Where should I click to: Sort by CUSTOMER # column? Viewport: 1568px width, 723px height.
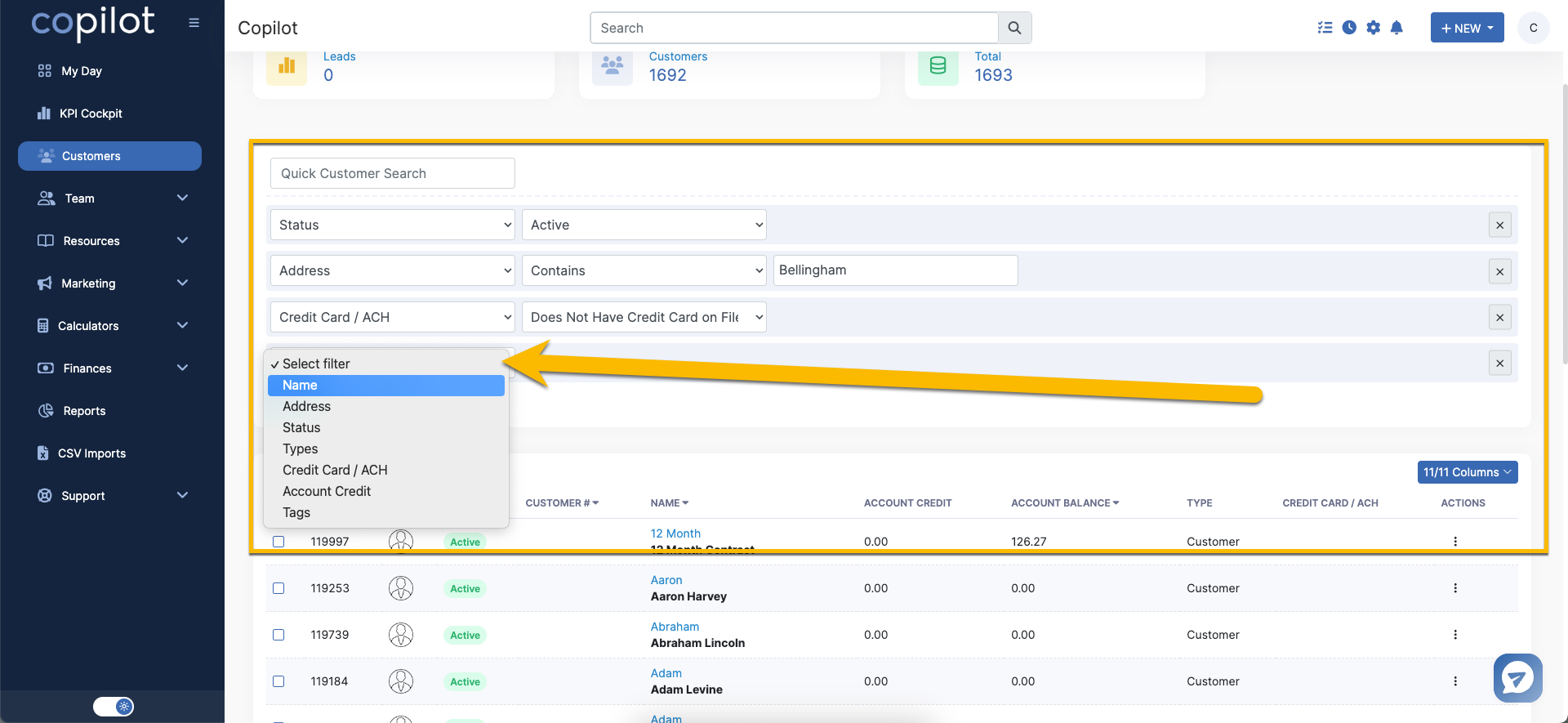[562, 503]
